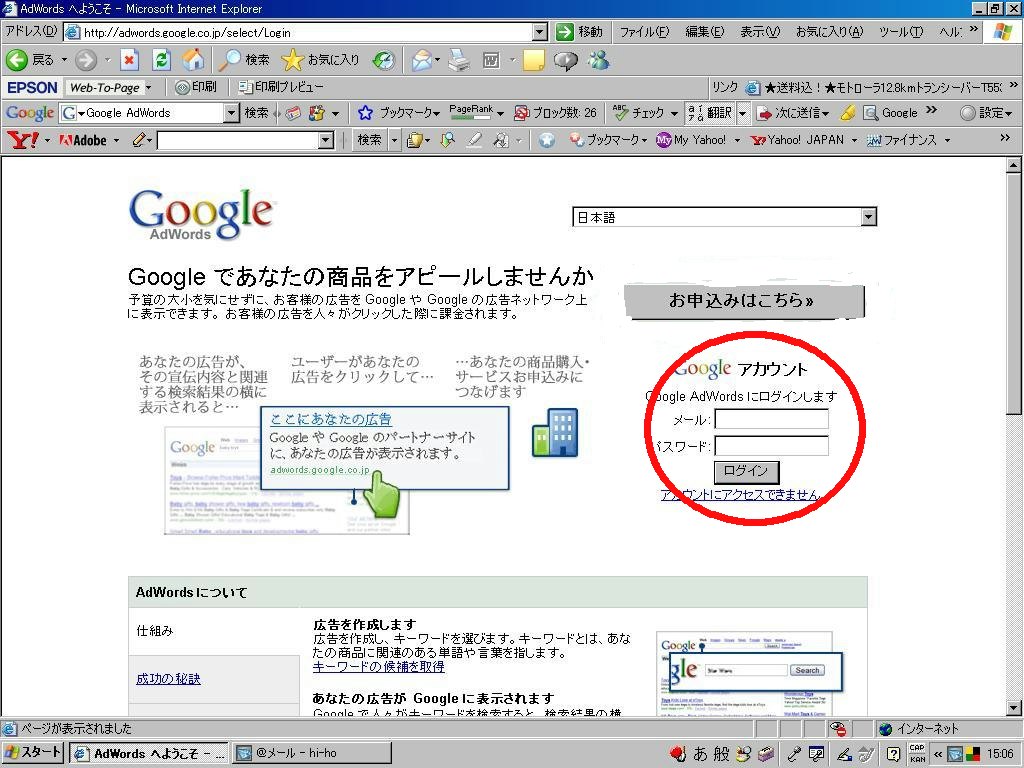Open the ここにあなたの広告 link

[x=330, y=419]
